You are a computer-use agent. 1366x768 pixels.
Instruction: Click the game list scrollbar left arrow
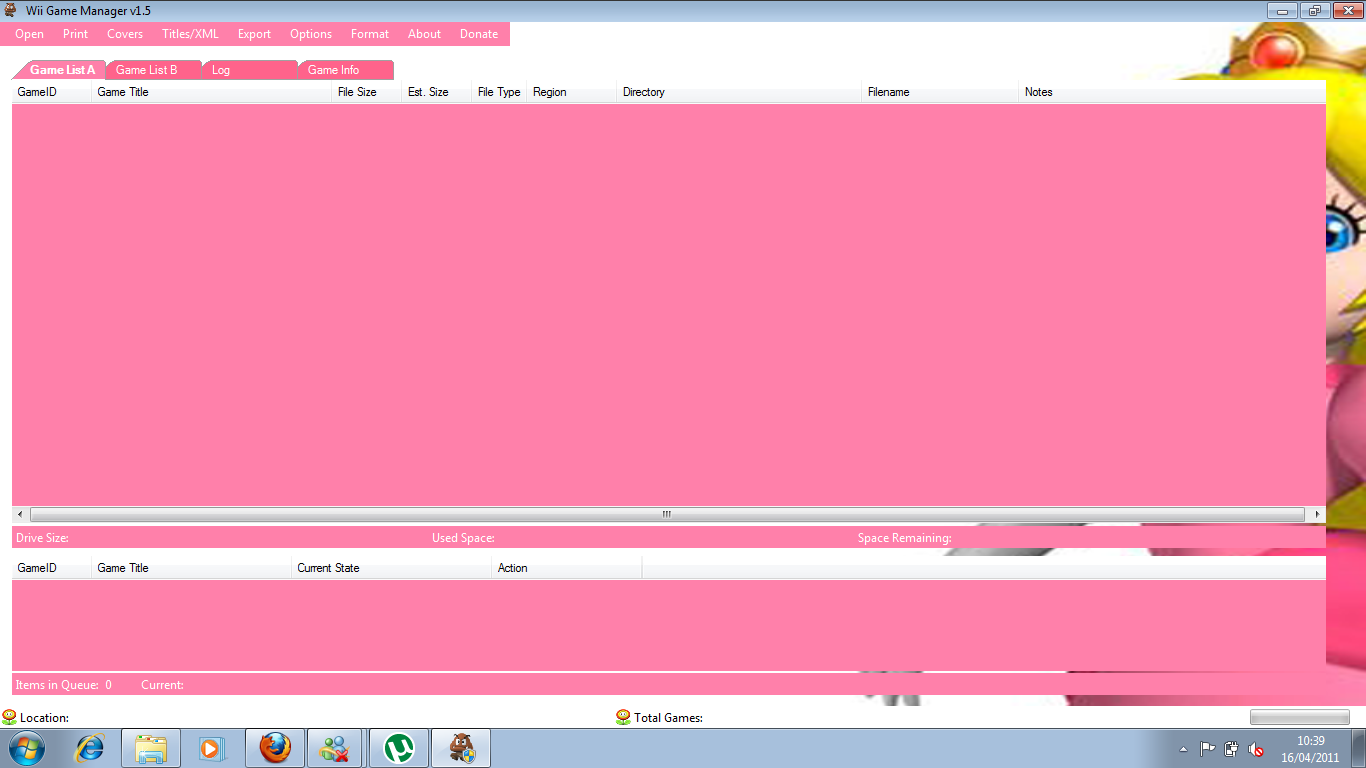pos(20,514)
